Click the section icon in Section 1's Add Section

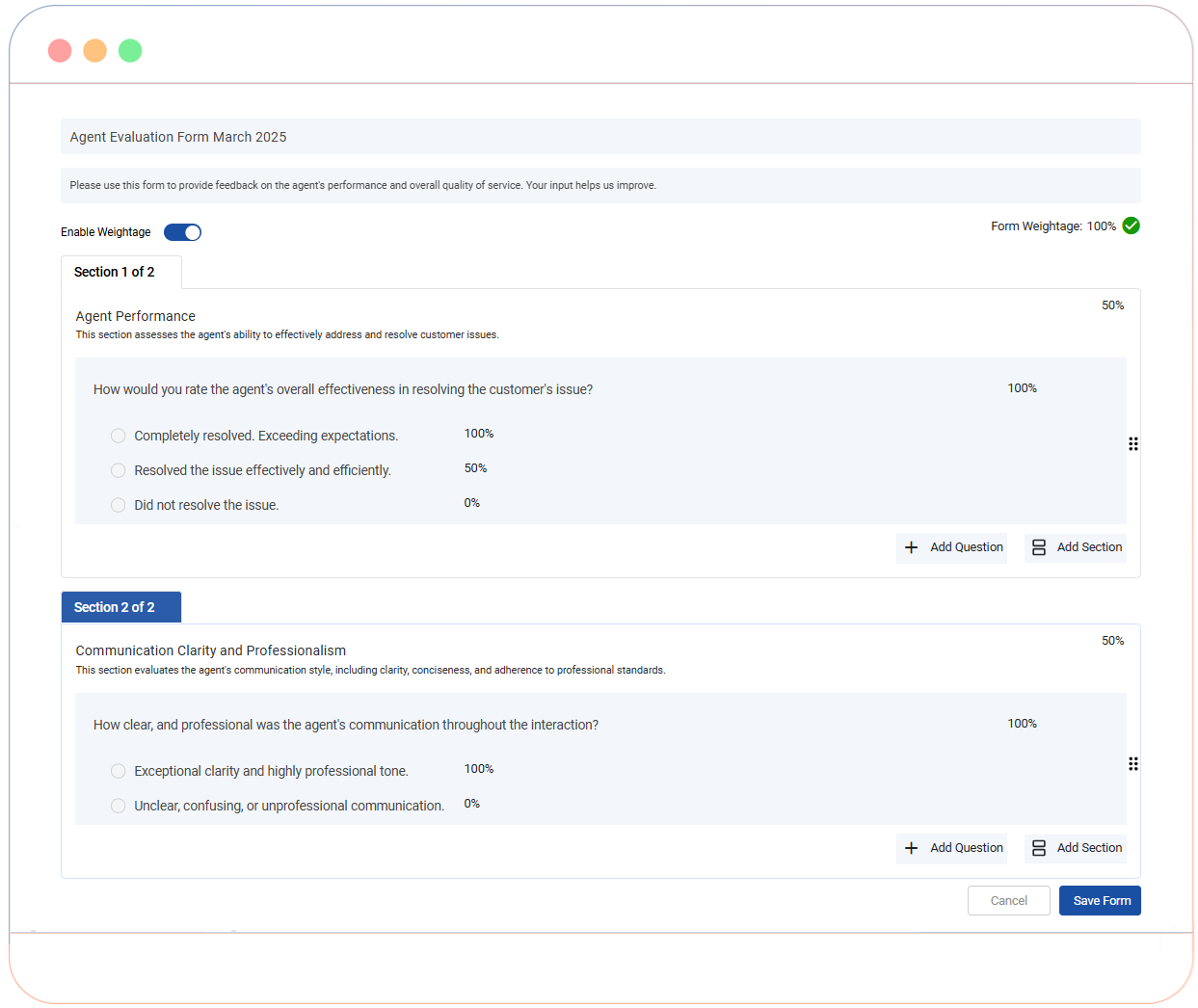pos(1039,547)
